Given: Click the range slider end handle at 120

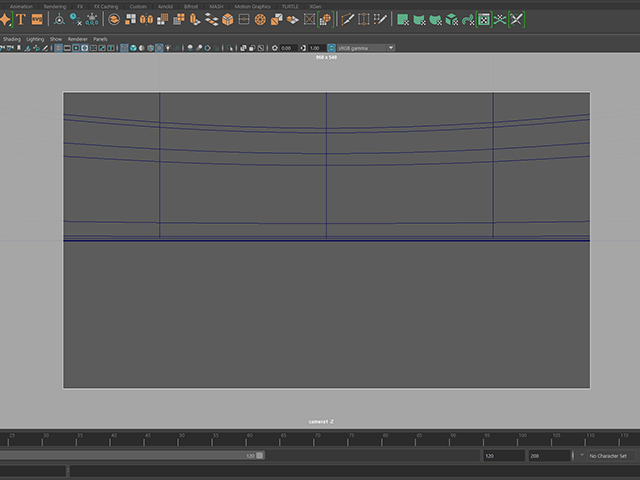Looking at the screenshot, I should tap(260, 456).
